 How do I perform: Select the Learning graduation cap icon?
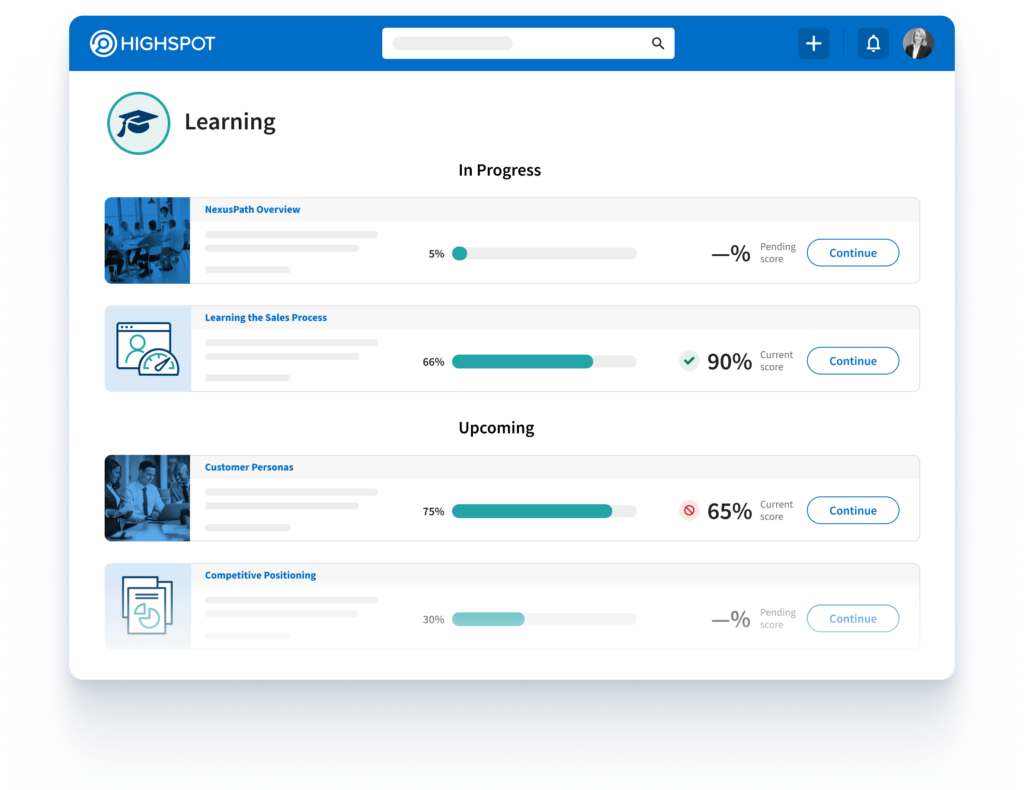[x=138, y=122]
